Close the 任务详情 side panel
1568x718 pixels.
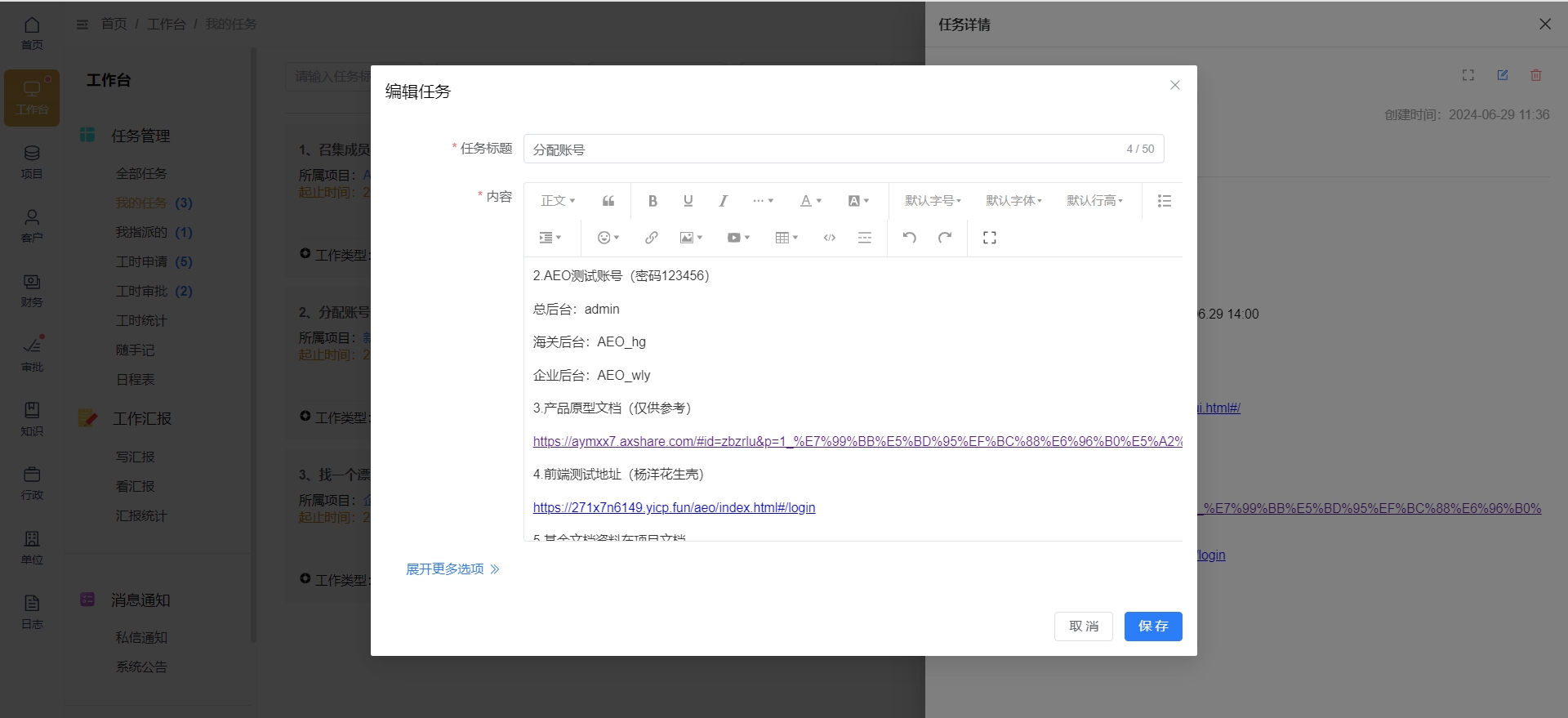(x=1545, y=24)
